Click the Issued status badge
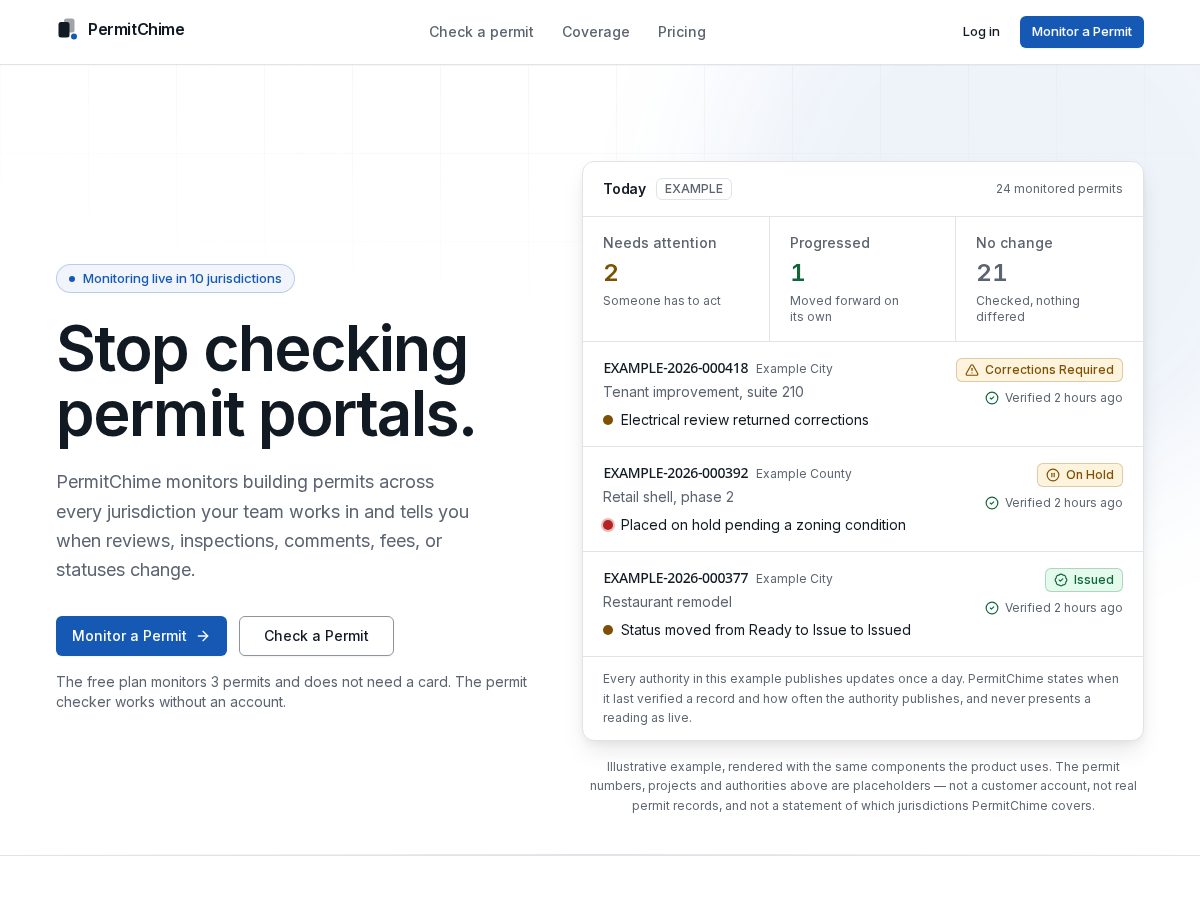The image size is (1200, 900). [x=1084, y=580]
